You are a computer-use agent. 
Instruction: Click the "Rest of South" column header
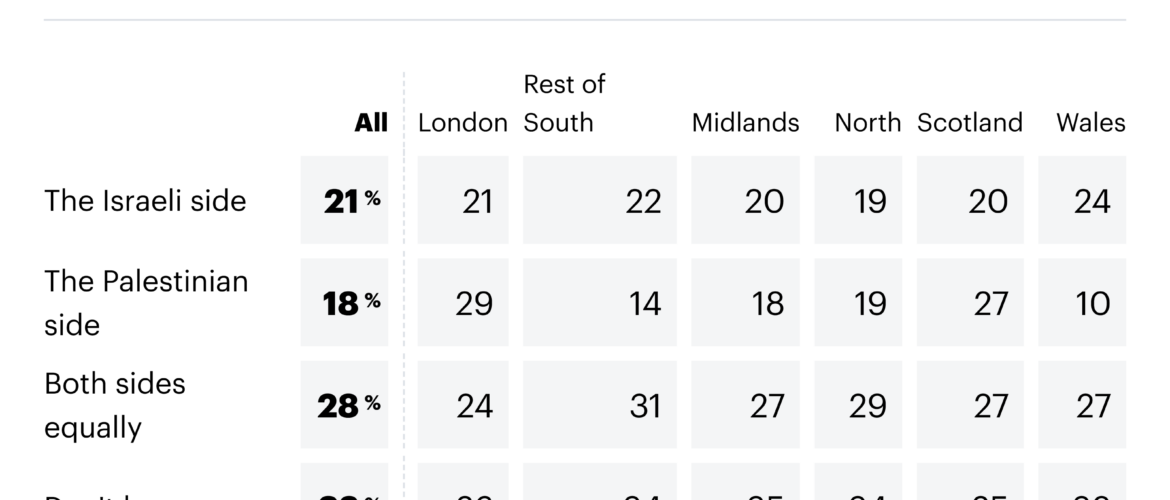click(x=564, y=104)
